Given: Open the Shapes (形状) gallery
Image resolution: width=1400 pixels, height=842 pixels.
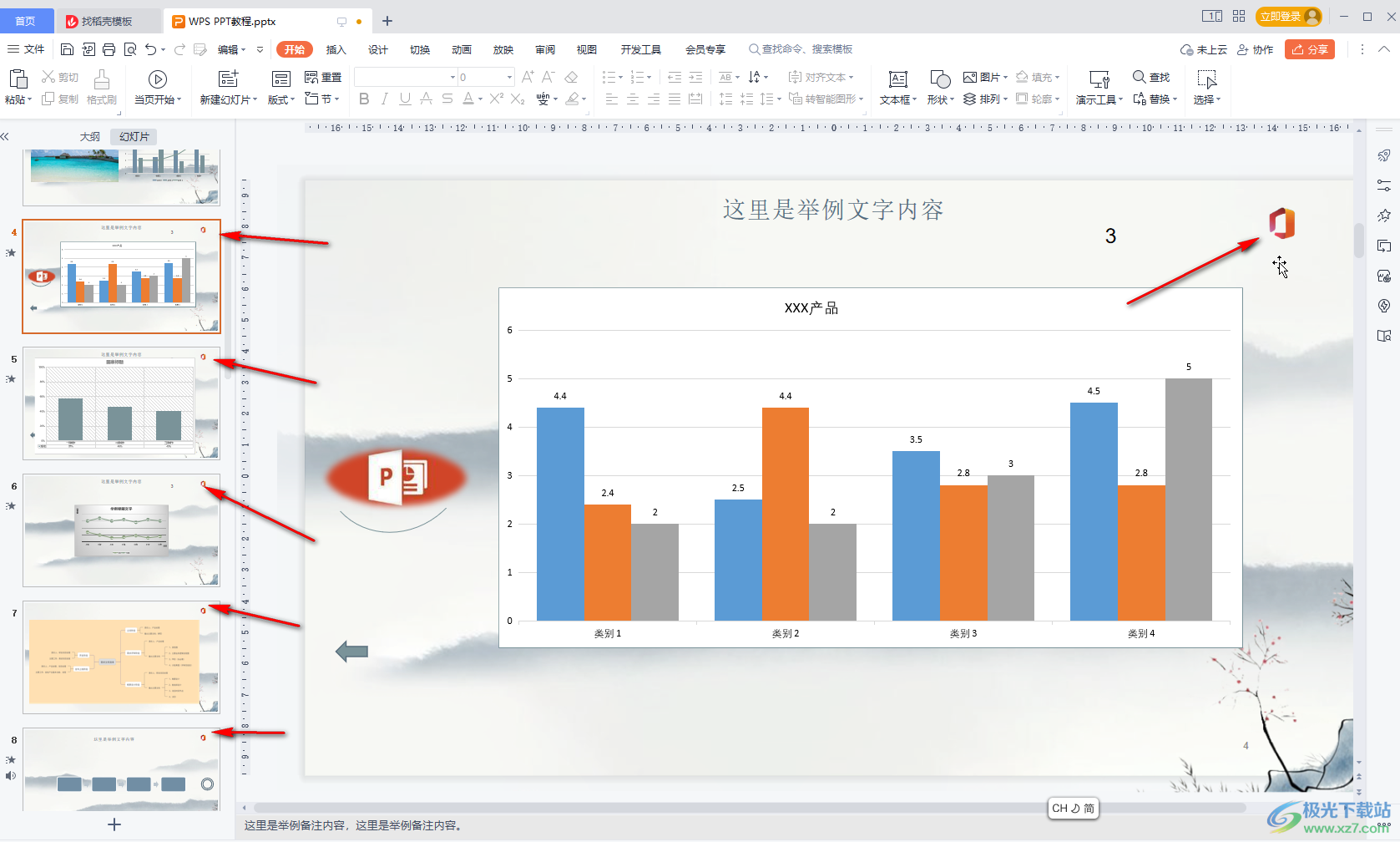Looking at the screenshot, I should pos(940,87).
